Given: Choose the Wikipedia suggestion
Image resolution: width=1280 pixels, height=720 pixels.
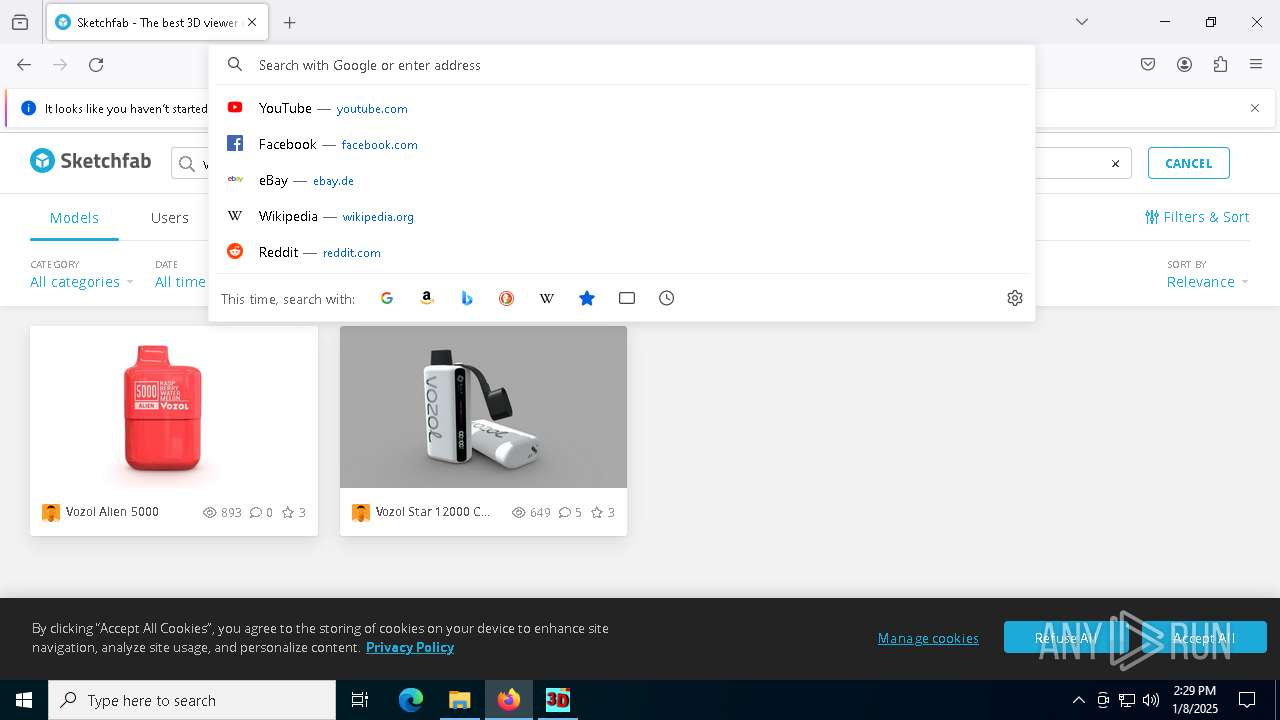Looking at the screenshot, I should tap(622, 216).
